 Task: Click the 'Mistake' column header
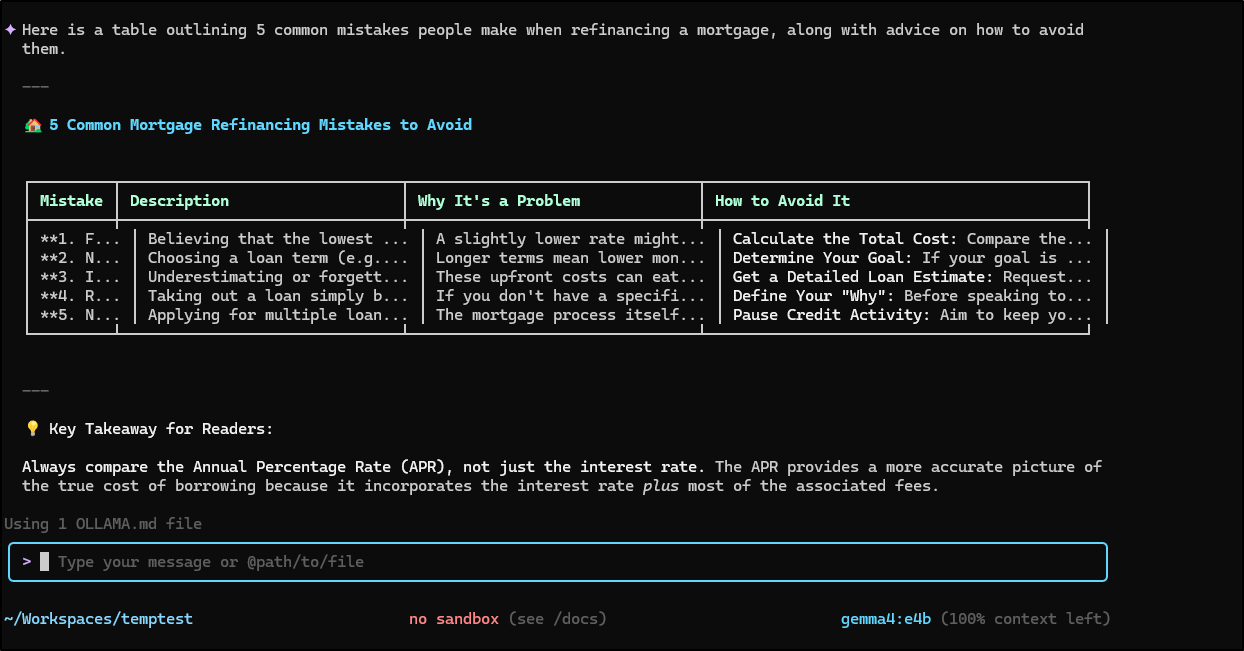71,201
